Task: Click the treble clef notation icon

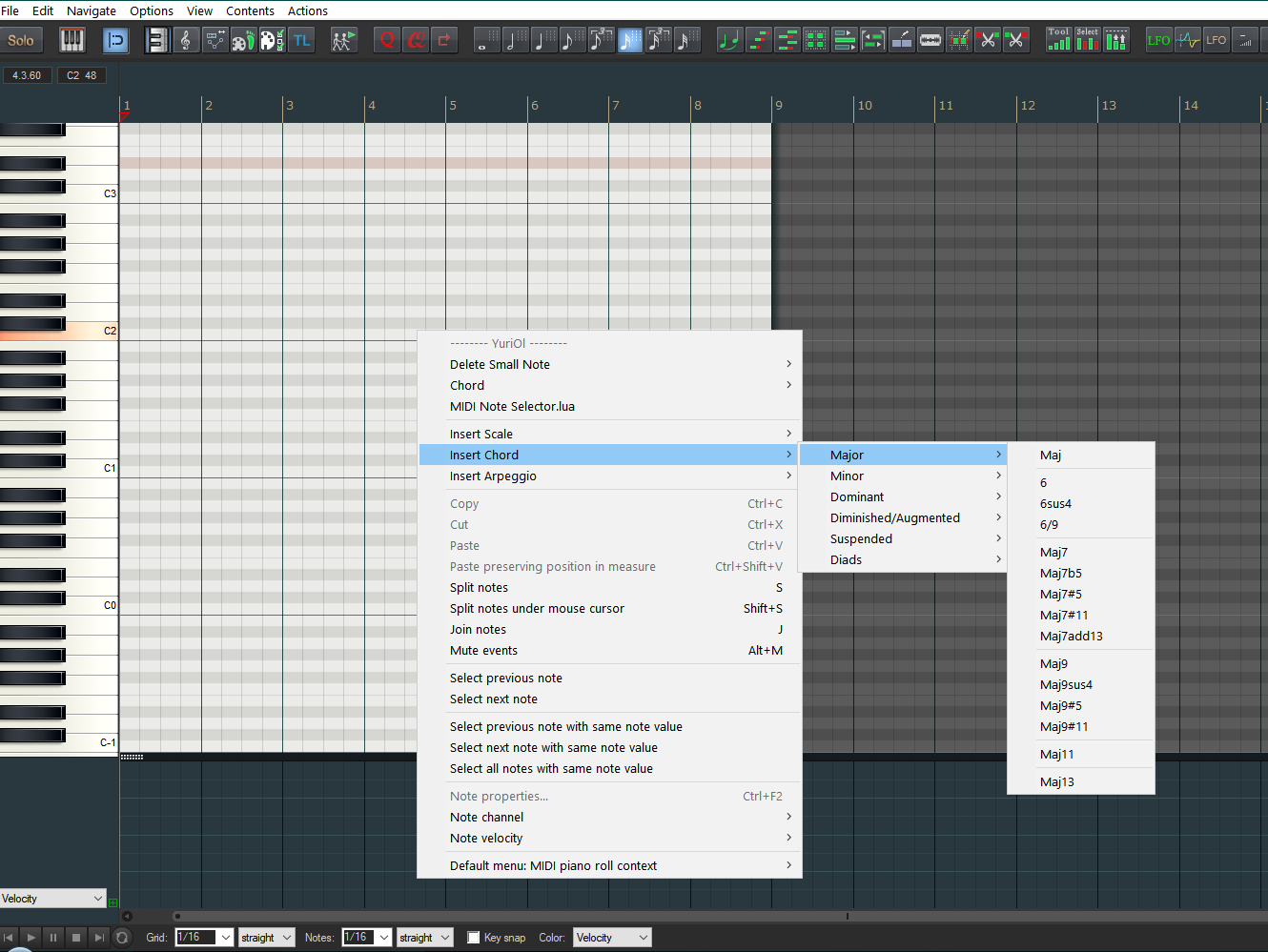Action: coord(186,40)
